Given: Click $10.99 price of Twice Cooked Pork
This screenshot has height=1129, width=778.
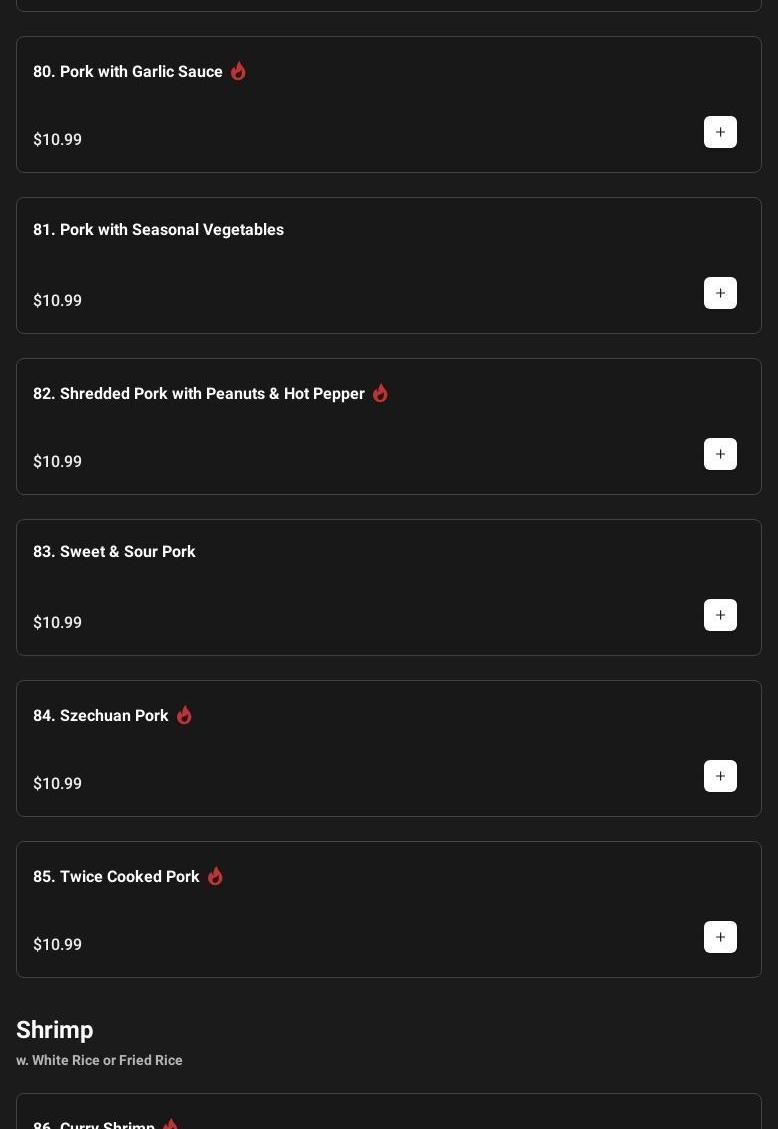Looking at the screenshot, I should pos(58,944).
